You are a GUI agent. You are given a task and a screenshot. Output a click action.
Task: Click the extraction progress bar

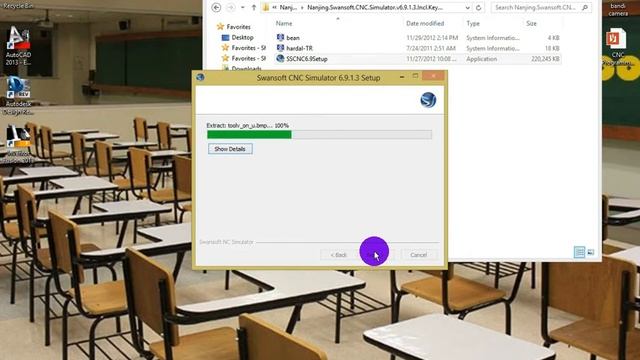[319, 135]
